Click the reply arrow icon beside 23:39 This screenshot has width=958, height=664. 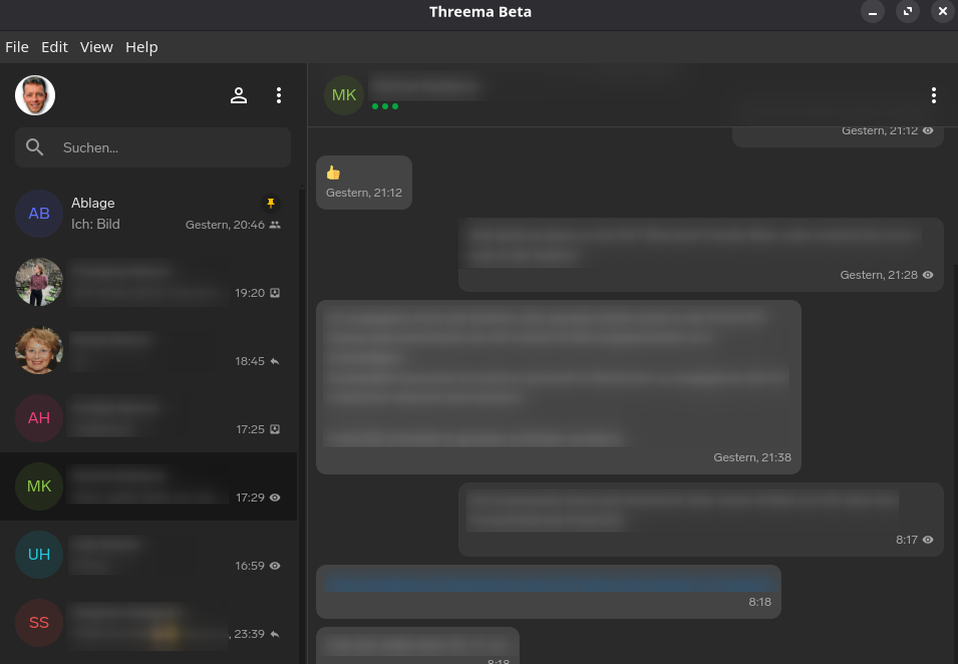(x=275, y=634)
